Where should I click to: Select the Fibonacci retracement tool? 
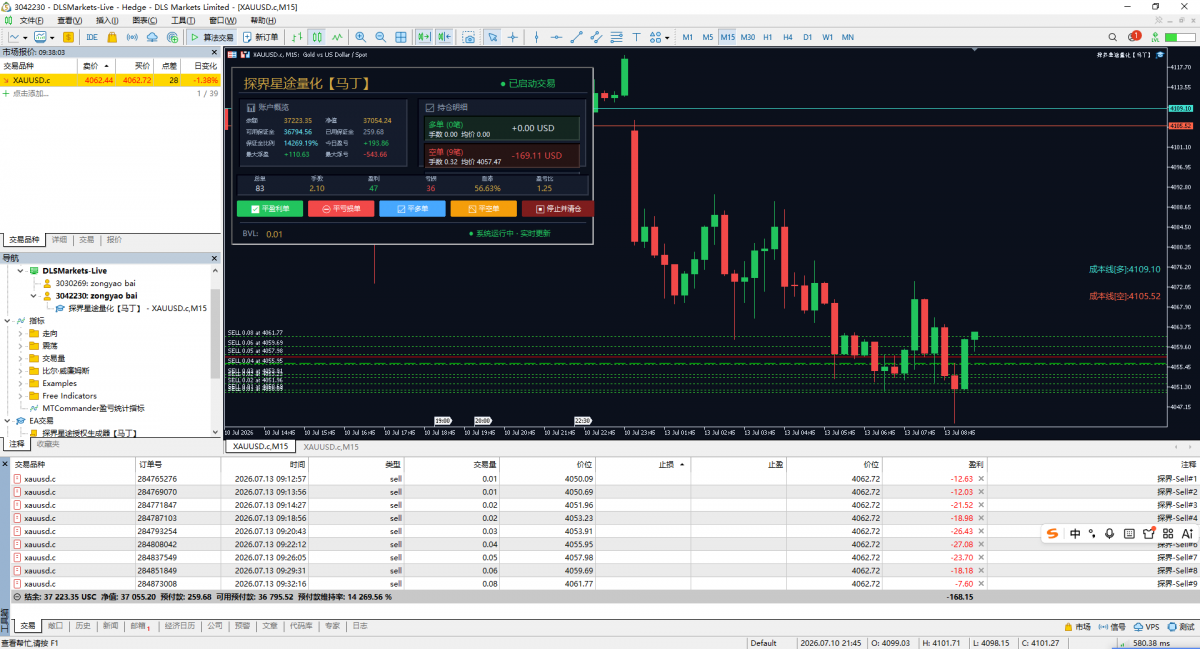pyautogui.click(x=617, y=37)
